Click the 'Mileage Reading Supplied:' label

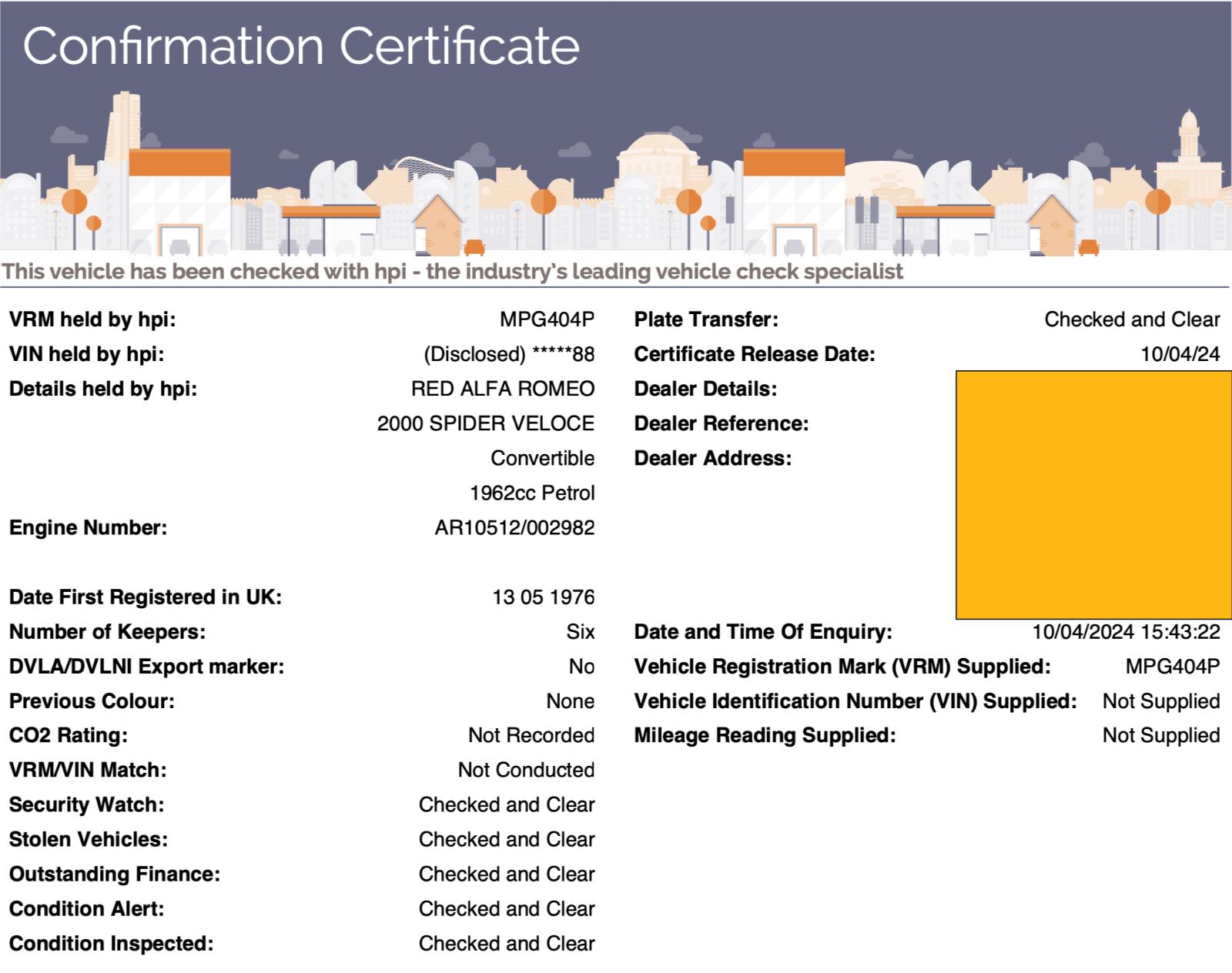pos(765,736)
